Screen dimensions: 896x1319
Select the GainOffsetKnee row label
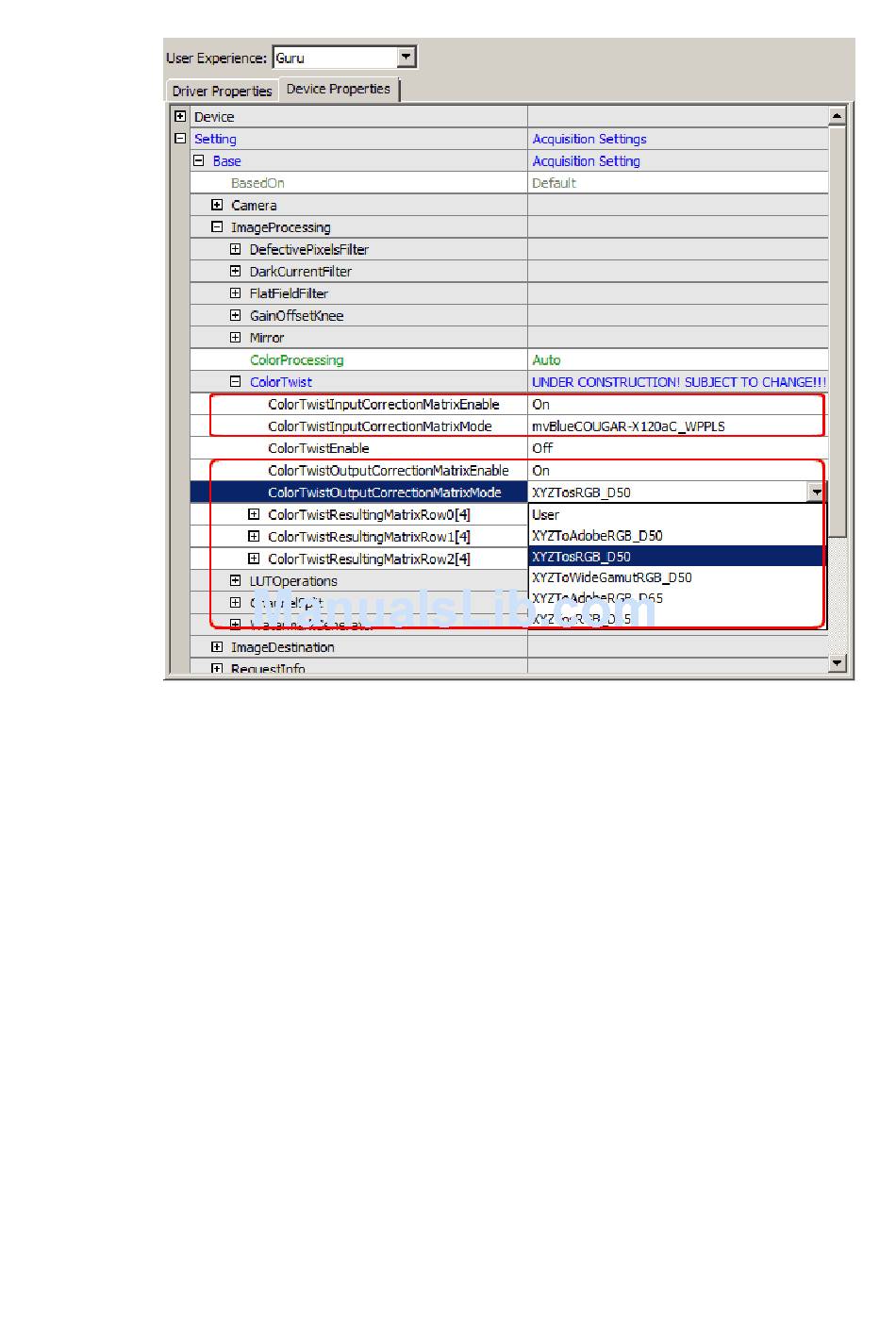pos(296,316)
